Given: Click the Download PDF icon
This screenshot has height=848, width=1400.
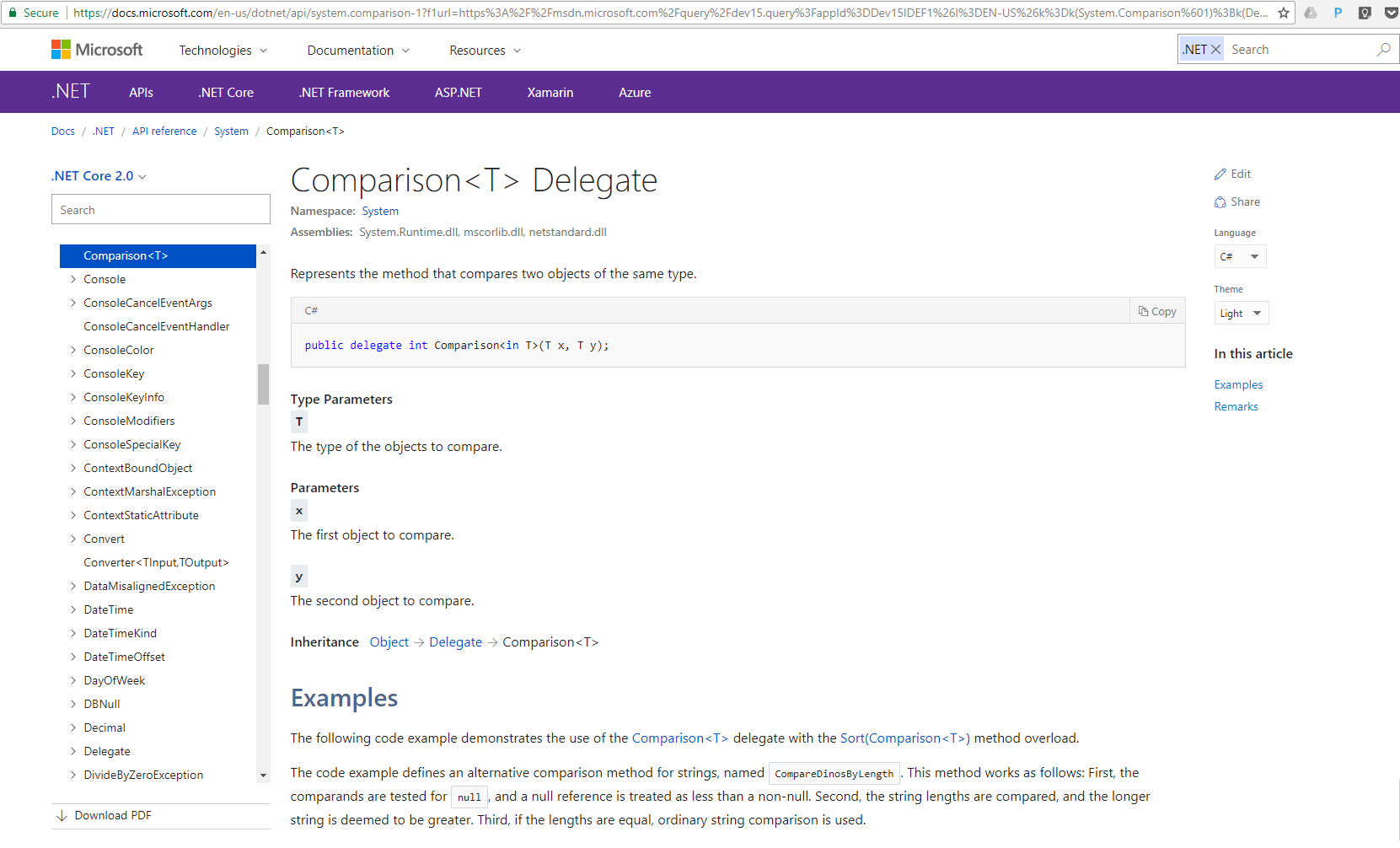Looking at the screenshot, I should 62,815.
